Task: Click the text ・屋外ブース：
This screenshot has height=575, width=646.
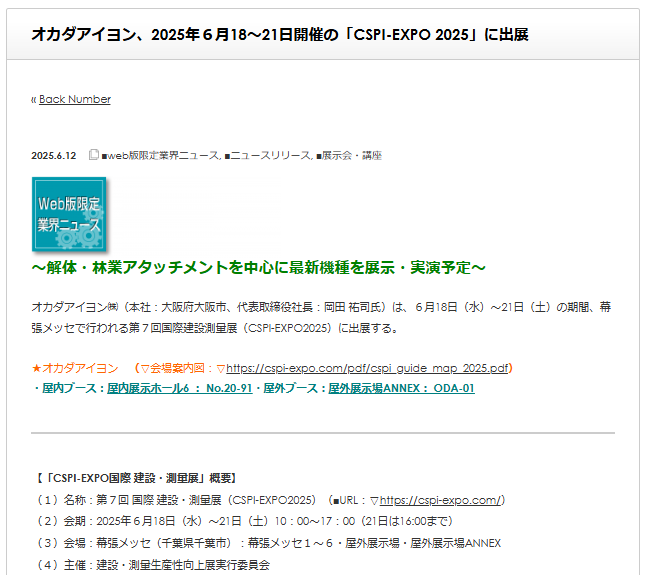Action: pyautogui.click(x=290, y=388)
